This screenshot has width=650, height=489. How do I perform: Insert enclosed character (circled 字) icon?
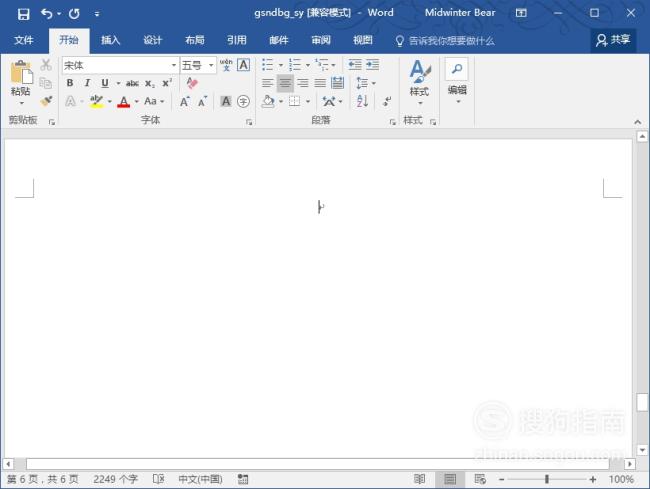(243, 101)
